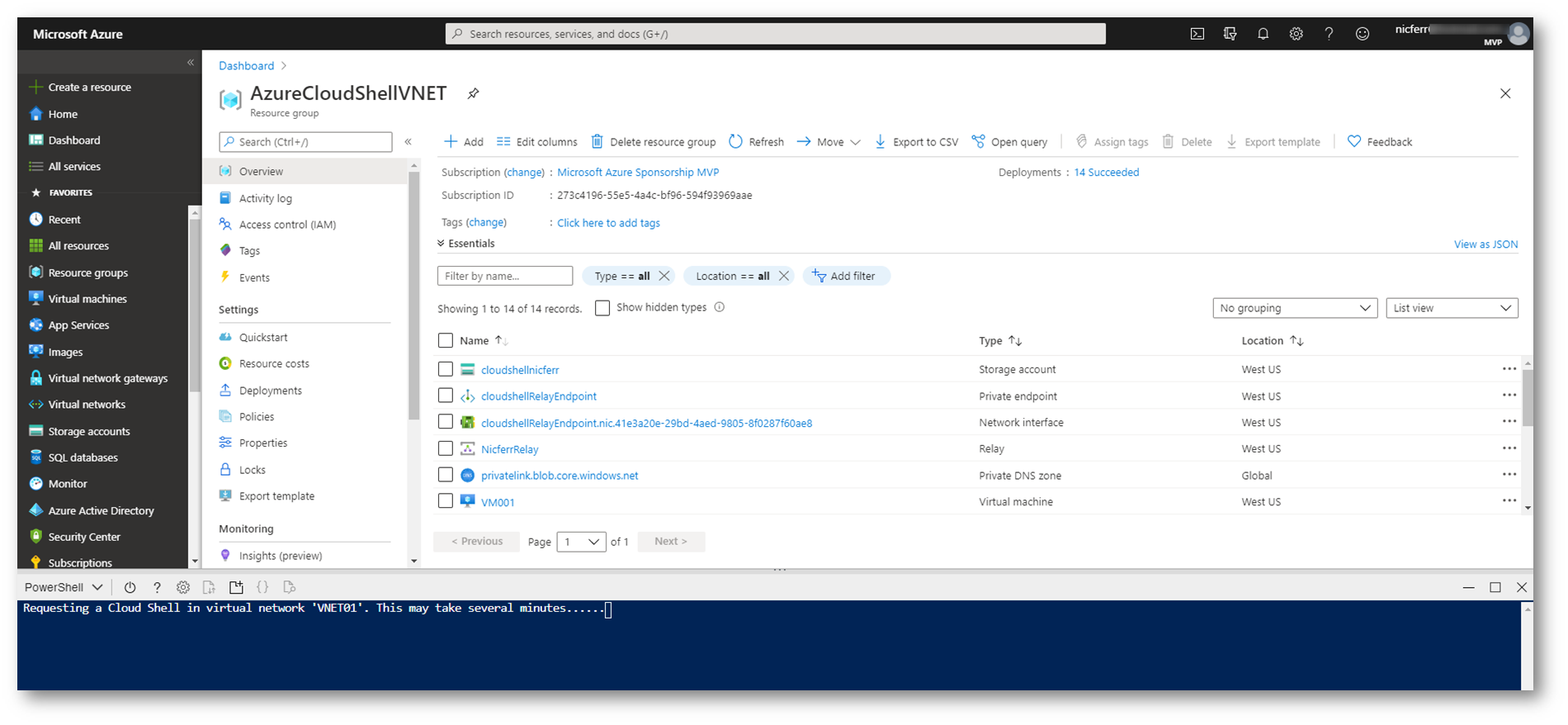Open Cloud Shell settings gear
The width and height of the screenshot is (1568, 725).
(x=183, y=587)
